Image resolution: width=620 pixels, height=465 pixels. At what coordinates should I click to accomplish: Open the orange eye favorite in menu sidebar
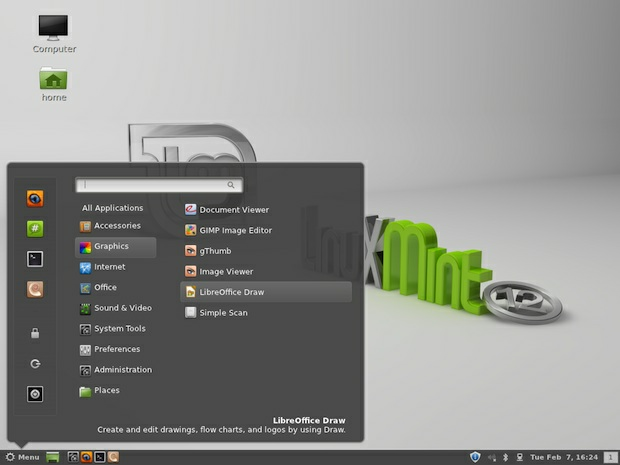pos(35,198)
